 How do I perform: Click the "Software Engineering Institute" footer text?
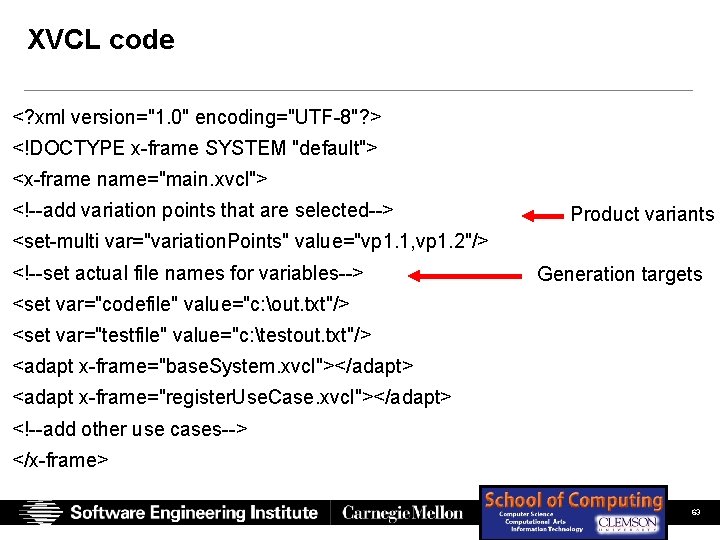[x=194, y=512]
